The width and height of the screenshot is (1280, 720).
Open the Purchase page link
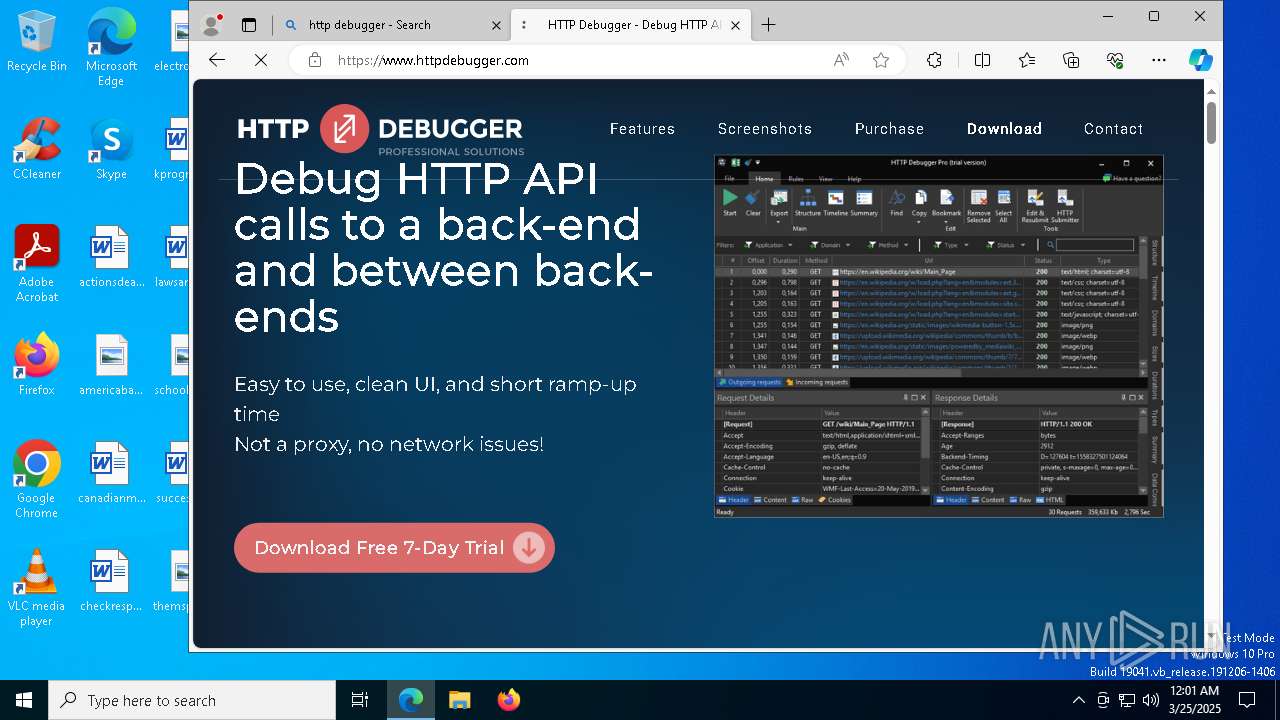pos(889,129)
